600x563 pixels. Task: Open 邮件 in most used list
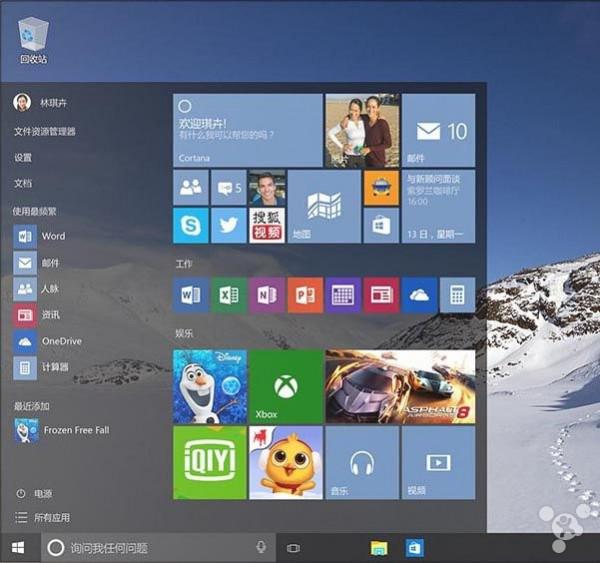[x=36, y=263]
